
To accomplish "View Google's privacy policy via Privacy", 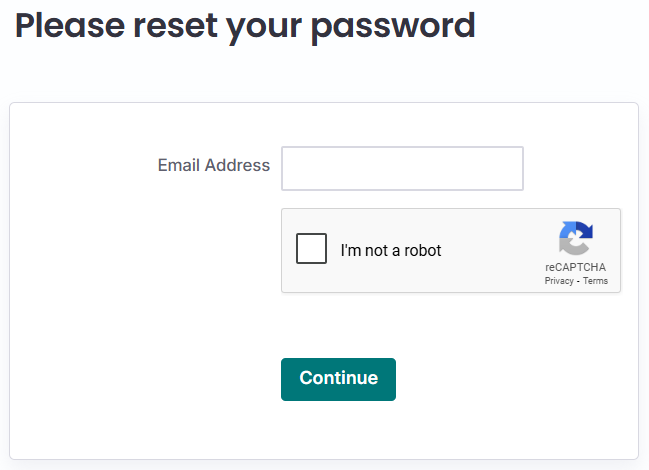I will click(559, 281).
